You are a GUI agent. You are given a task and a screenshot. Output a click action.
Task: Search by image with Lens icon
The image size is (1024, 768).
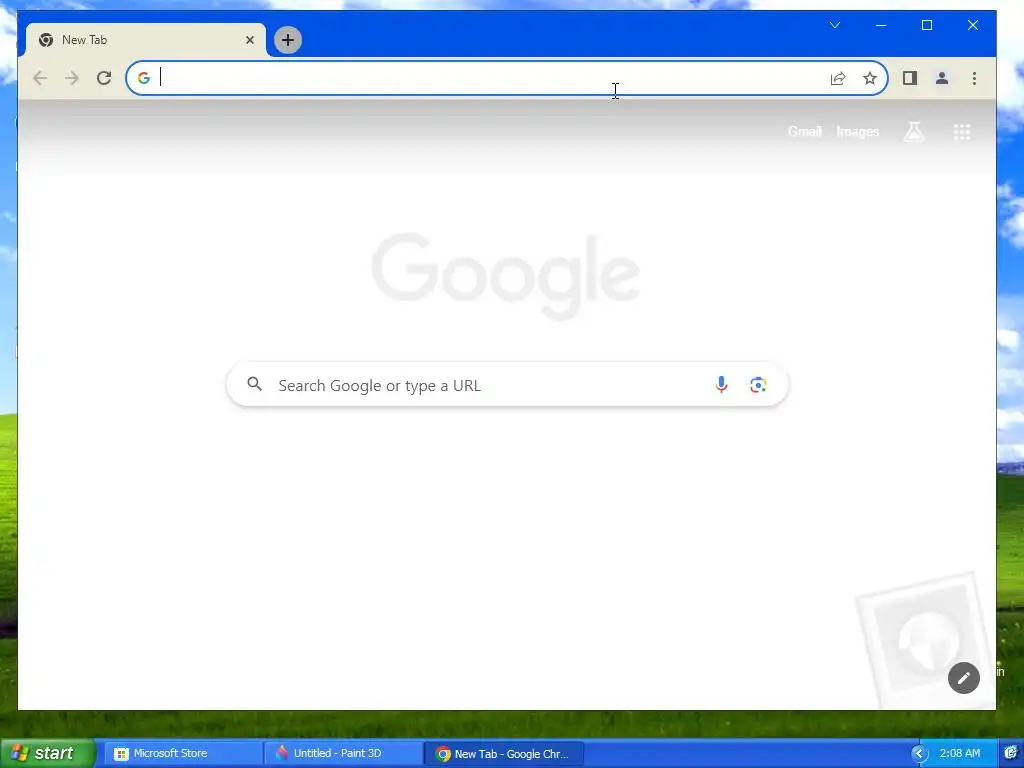pyautogui.click(x=758, y=385)
